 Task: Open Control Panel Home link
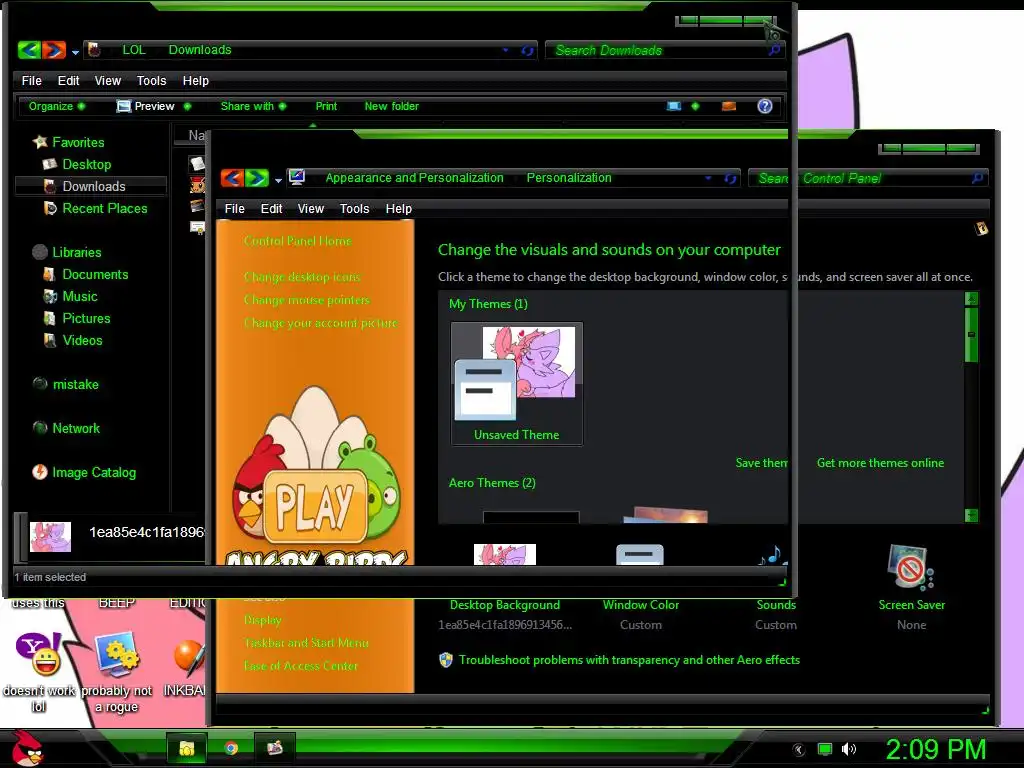point(298,241)
